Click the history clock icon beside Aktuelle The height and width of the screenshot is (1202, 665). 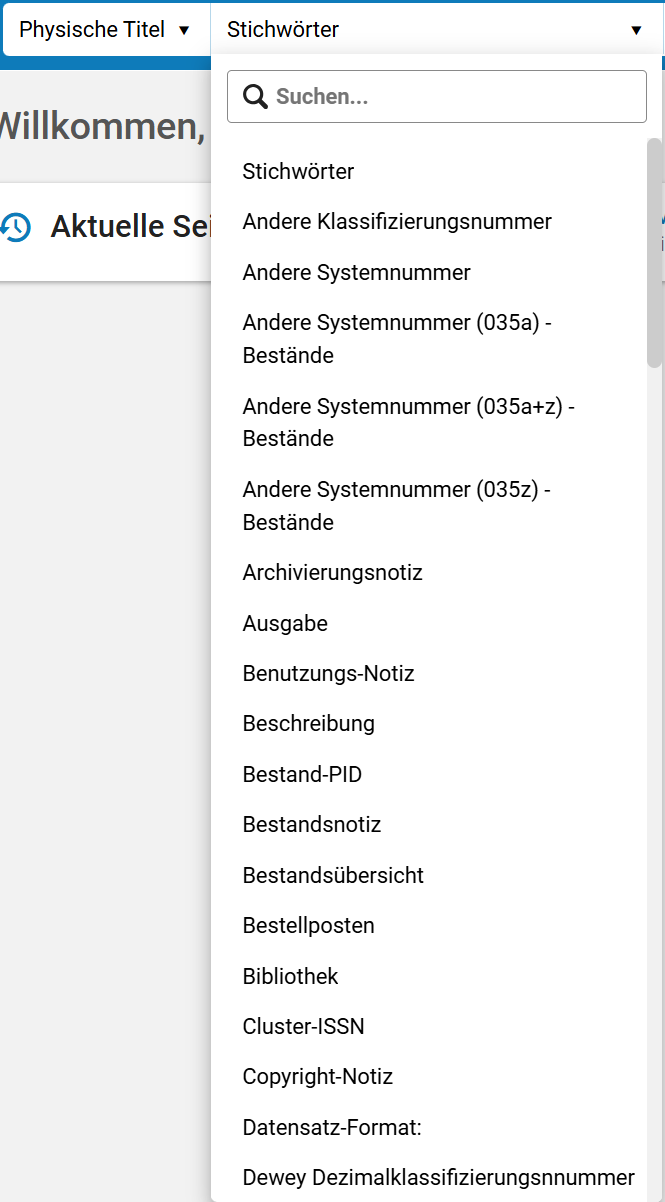pyautogui.click(x=15, y=227)
